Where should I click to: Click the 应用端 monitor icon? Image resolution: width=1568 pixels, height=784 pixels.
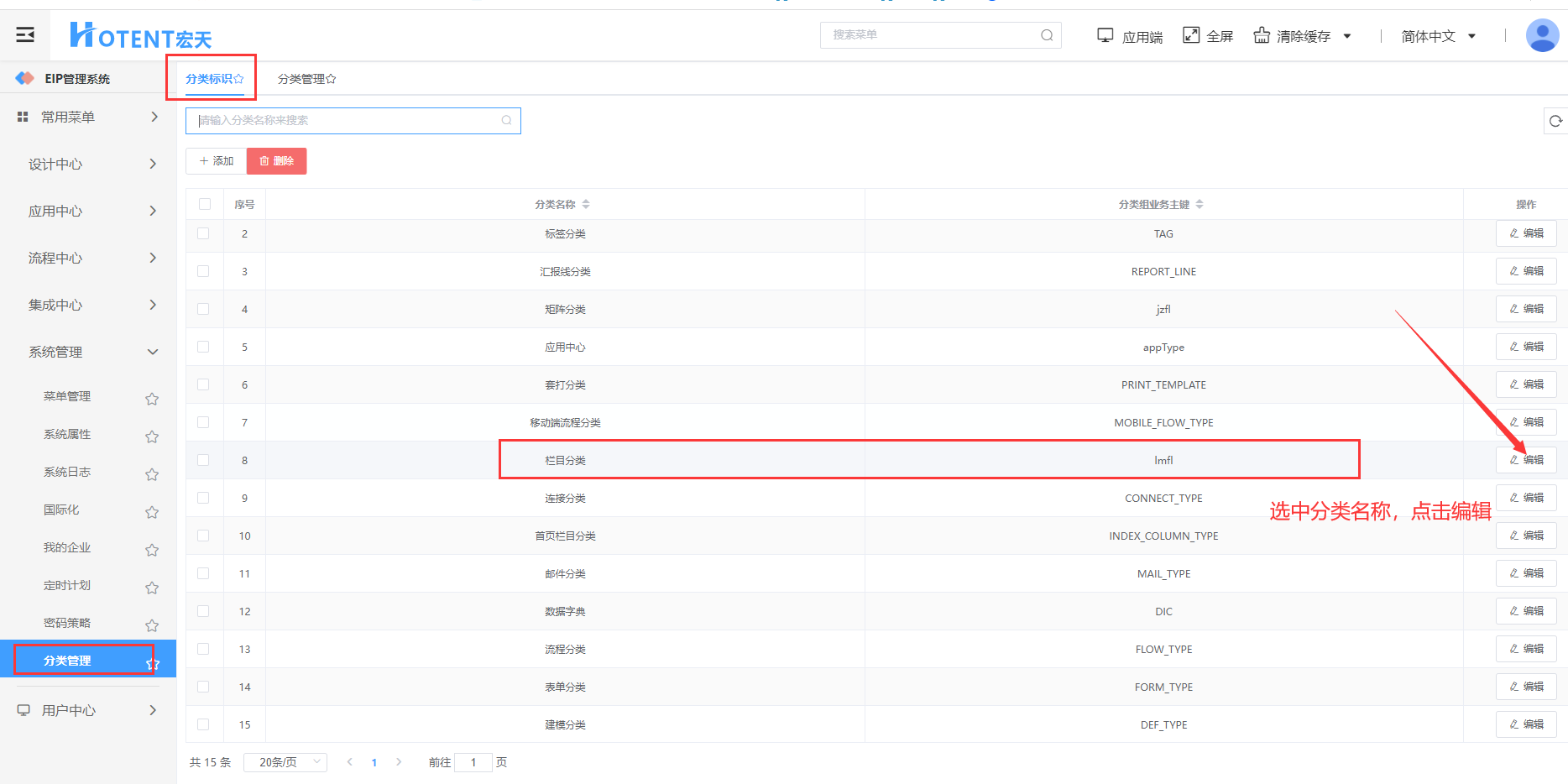(x=1105, y=35)
